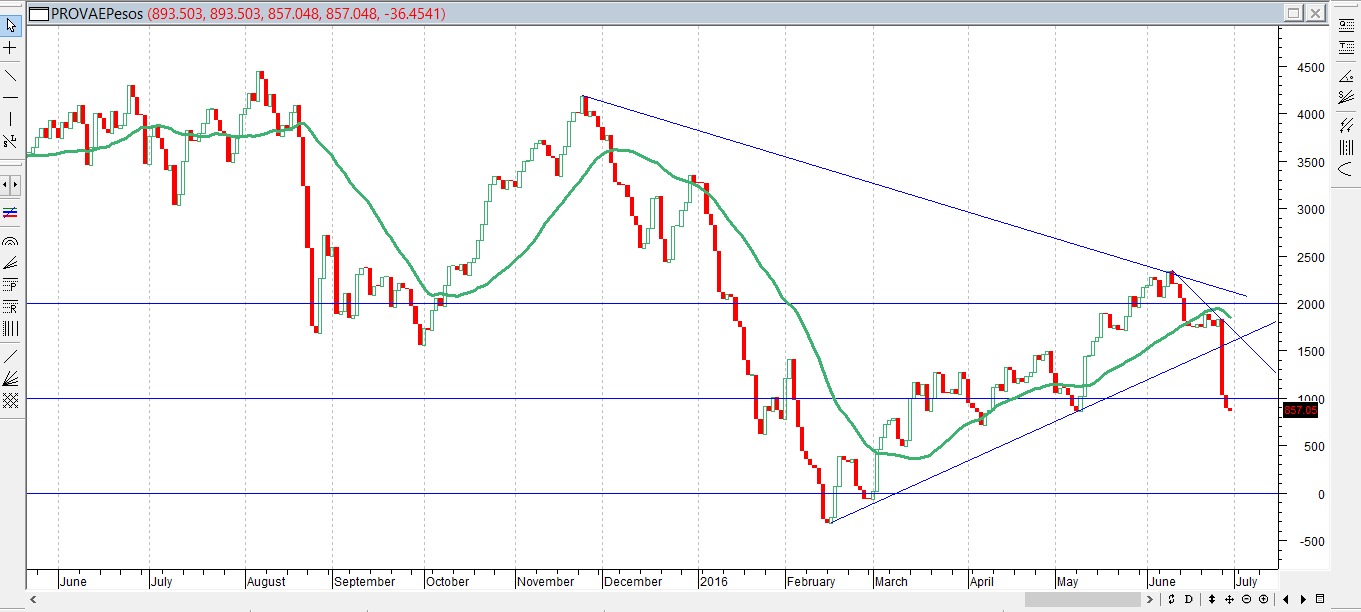Select the Q dotted lines tool
The width and height of the screenshot is (1361, 612).
1346,25
